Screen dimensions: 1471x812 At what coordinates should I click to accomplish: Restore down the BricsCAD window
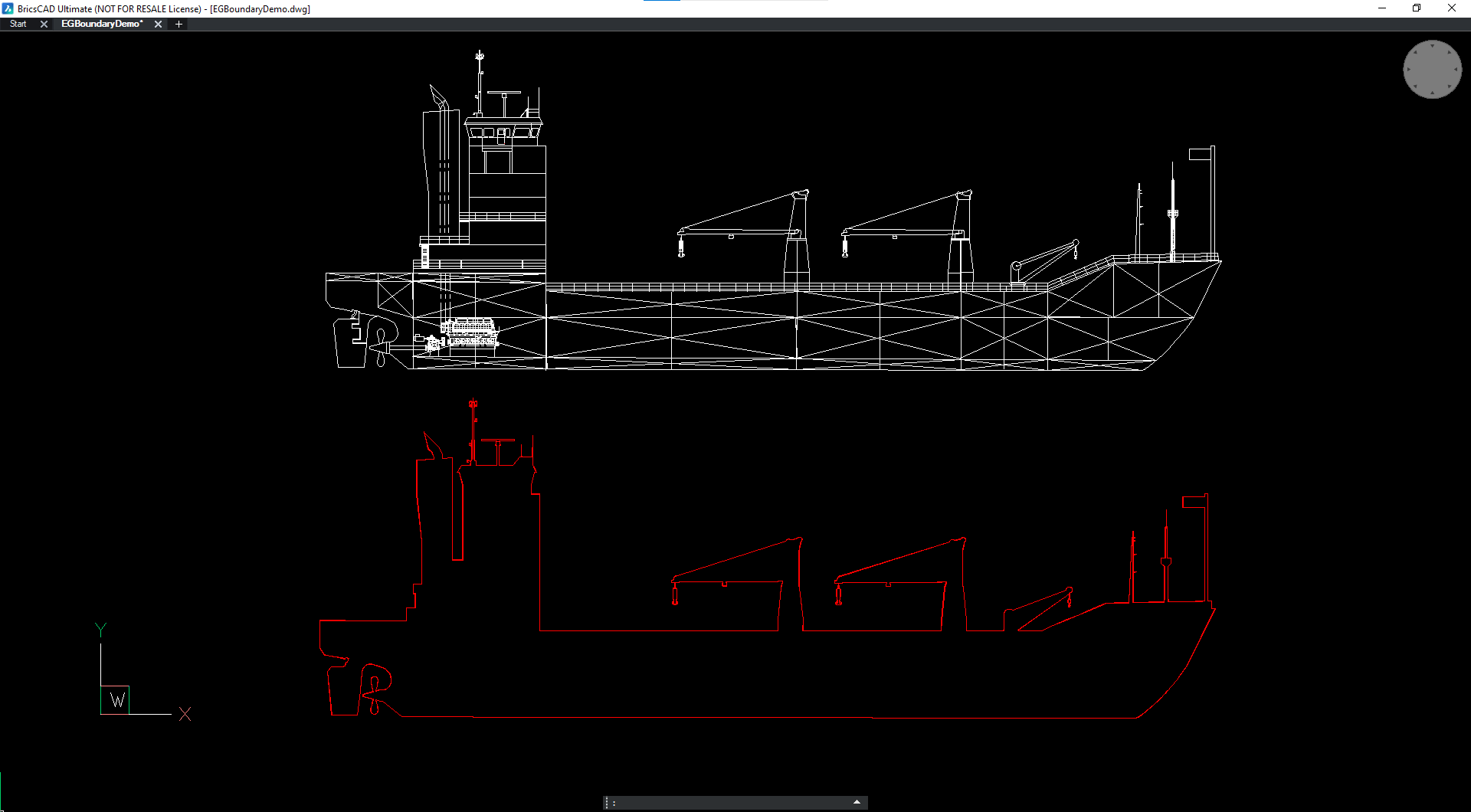tap(1417, 8)
